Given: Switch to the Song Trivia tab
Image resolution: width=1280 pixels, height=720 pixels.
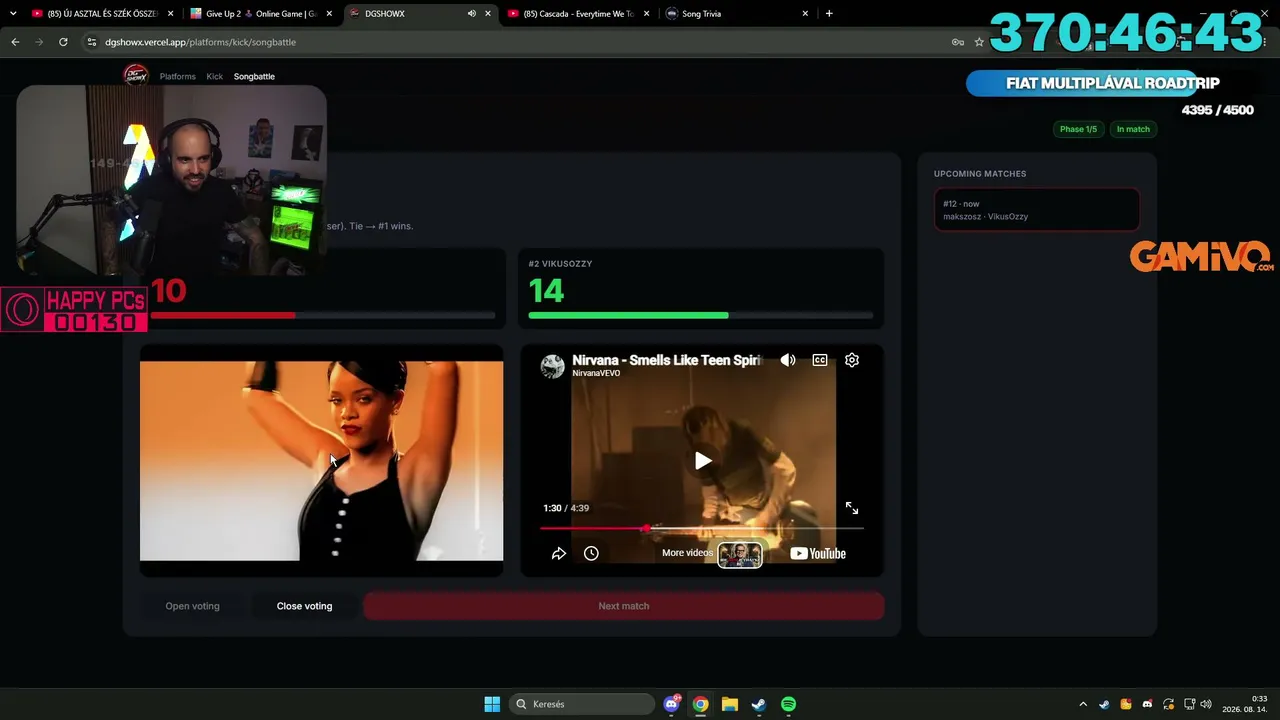Looking at the screenshot, I should click(x=736, y=14).
